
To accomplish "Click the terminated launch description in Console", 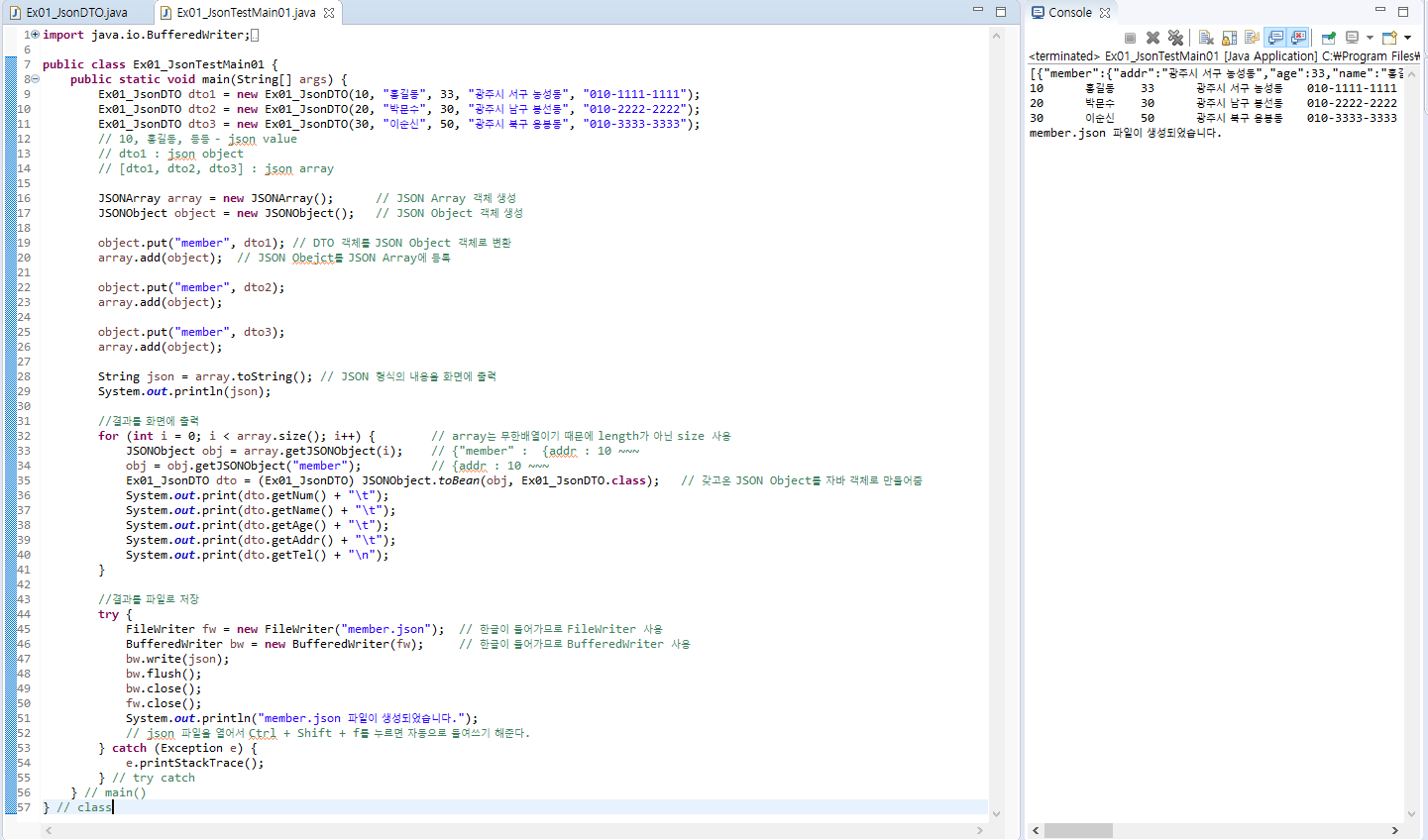I will (1224, 56).
